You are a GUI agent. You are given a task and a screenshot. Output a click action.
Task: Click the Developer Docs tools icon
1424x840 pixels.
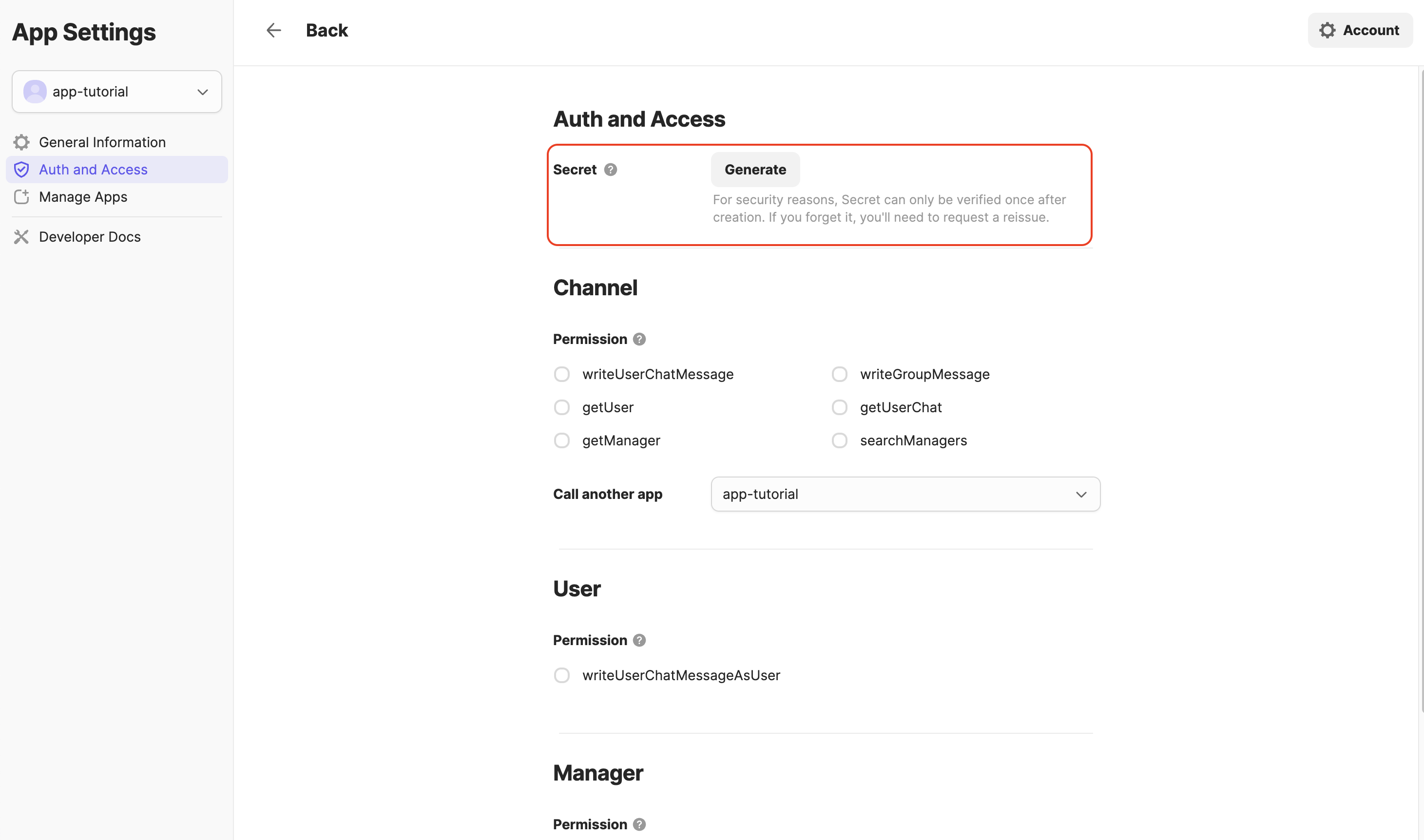21,237
